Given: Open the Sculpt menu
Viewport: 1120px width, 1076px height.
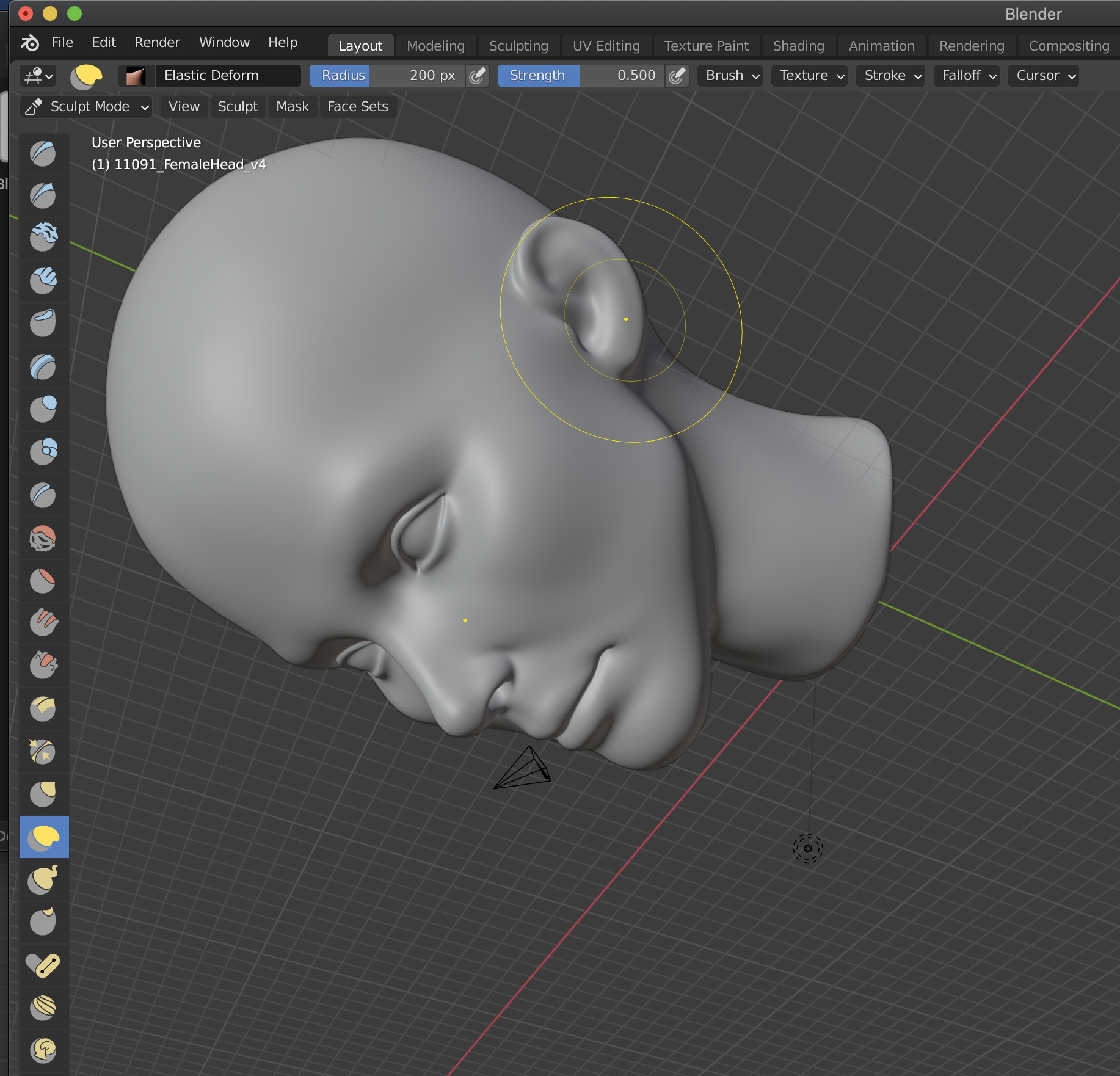Looking at the screenshot, I should tap(238, 107).
